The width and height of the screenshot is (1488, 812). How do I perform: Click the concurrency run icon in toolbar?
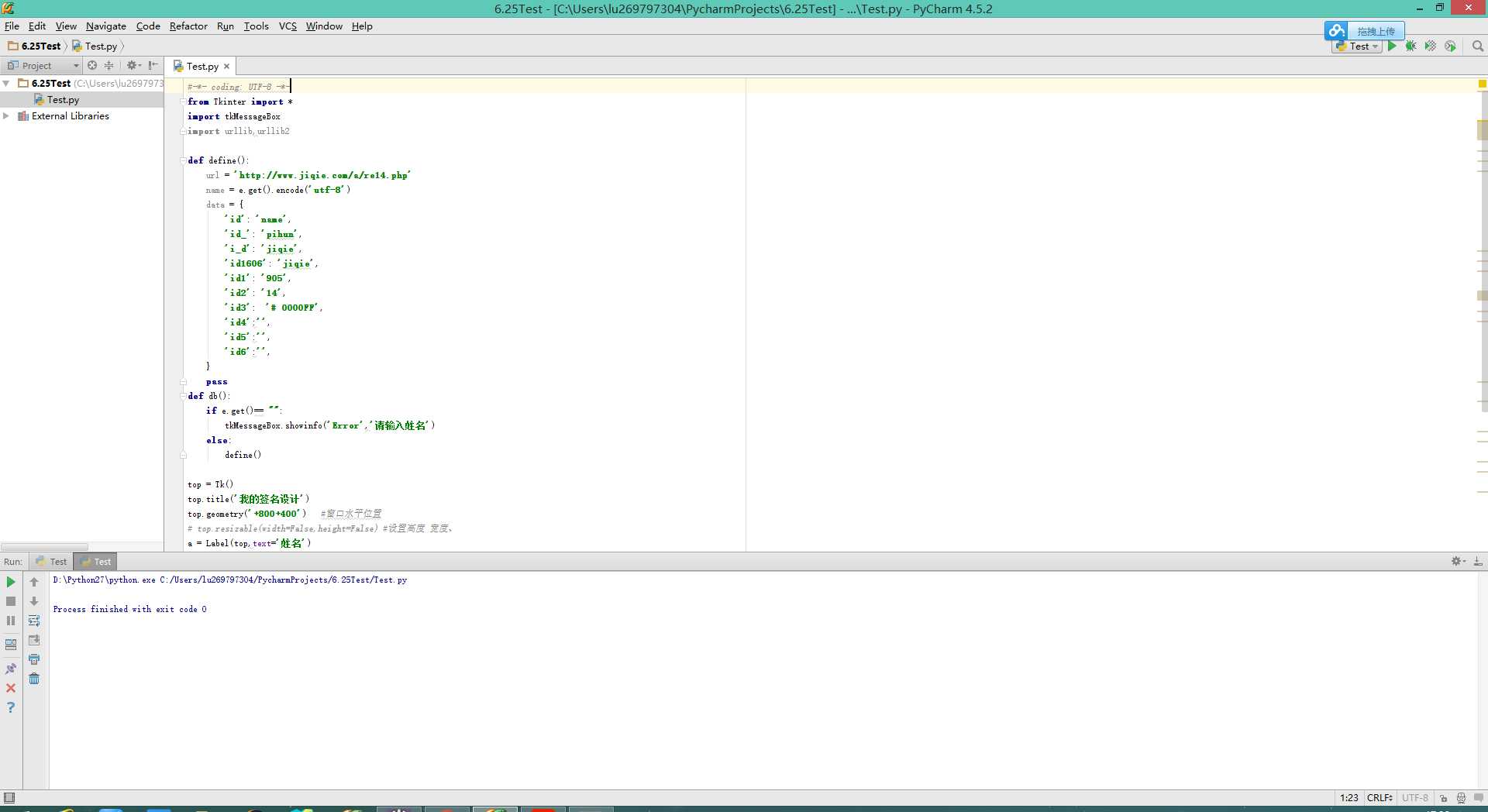[1450, 46]
